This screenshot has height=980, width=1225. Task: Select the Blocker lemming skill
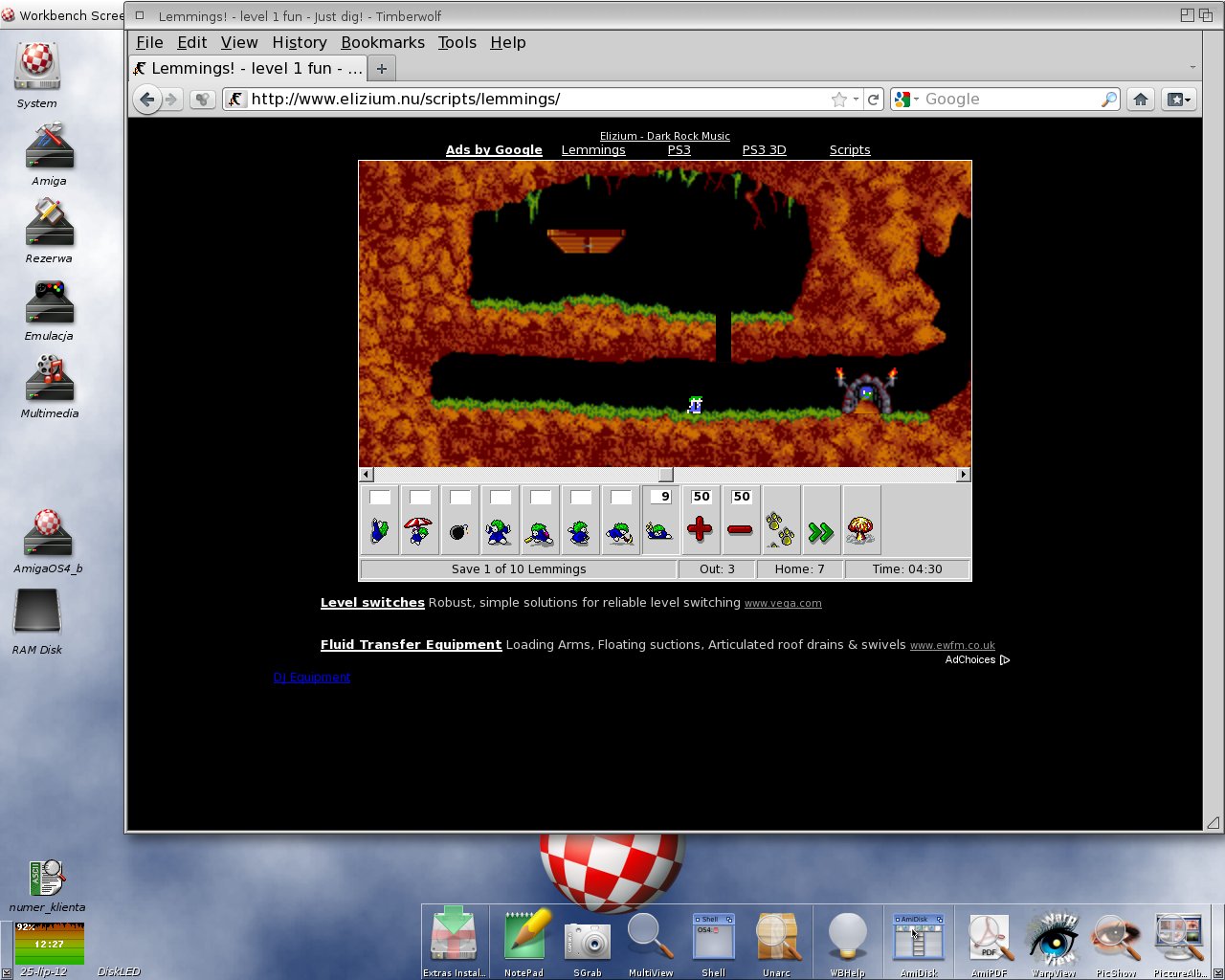point(501,519)
